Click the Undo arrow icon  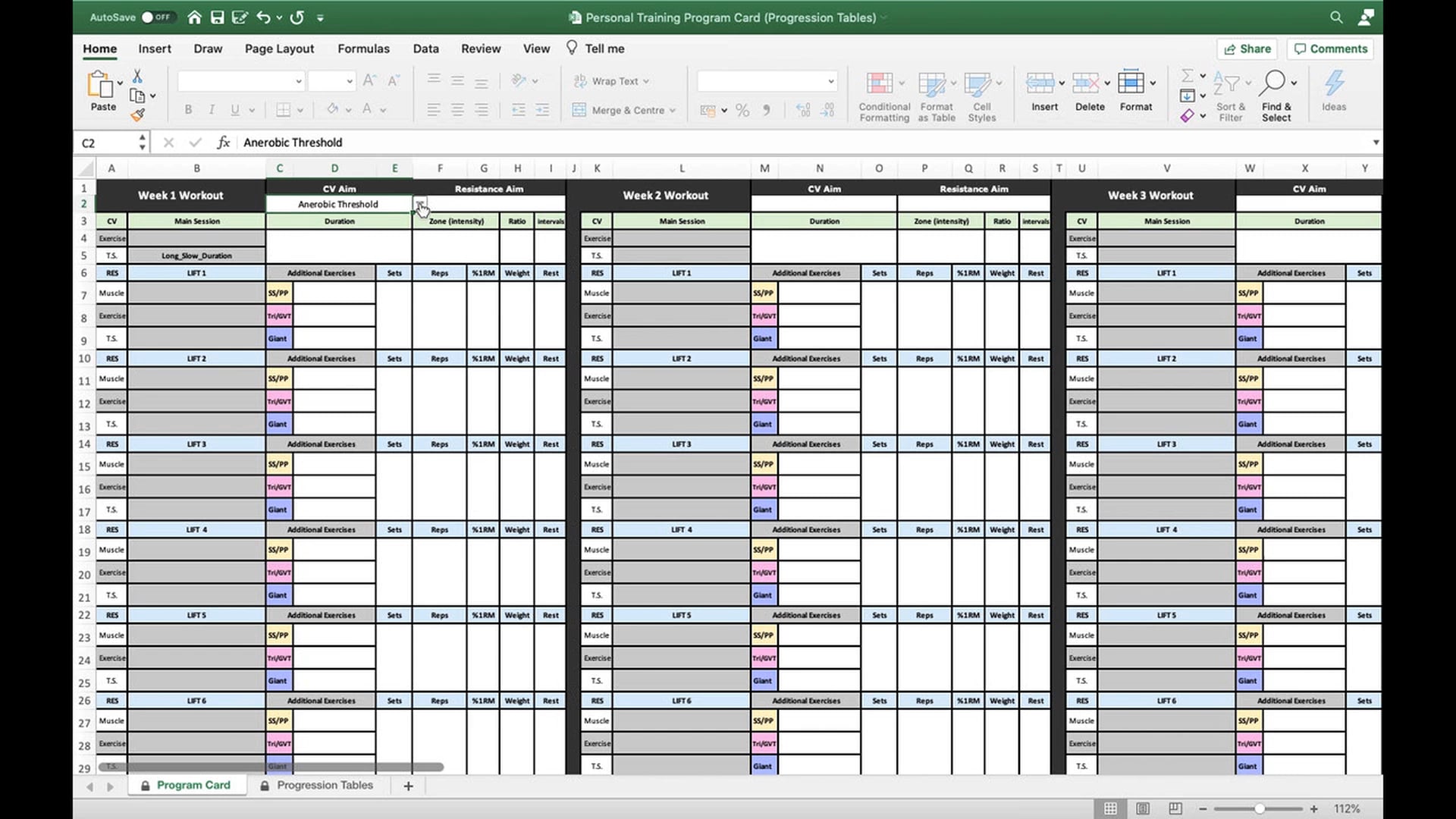point(263,17)
